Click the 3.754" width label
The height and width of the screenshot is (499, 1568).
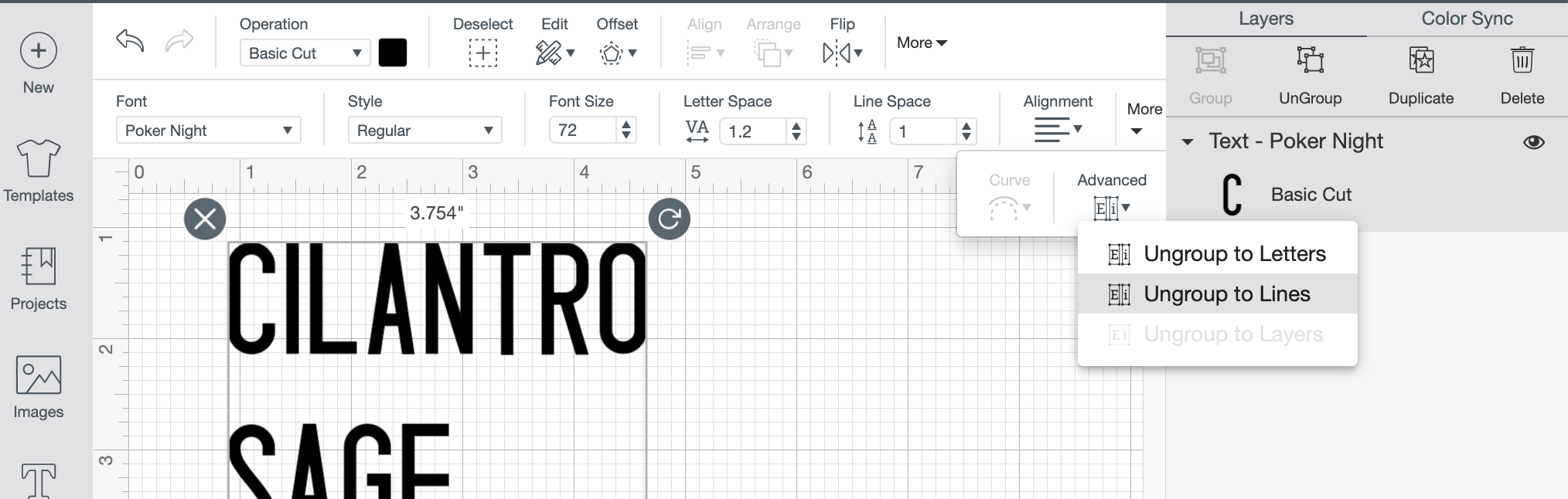click(x=436, y=212)
